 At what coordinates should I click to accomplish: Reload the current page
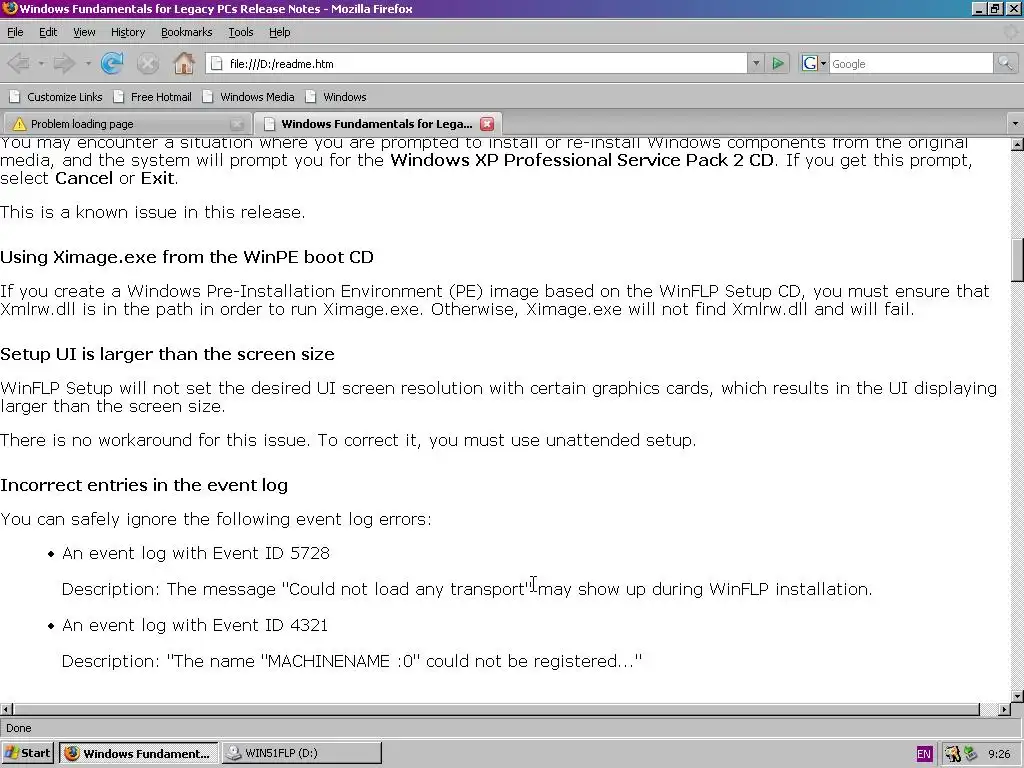click(112, 63)
